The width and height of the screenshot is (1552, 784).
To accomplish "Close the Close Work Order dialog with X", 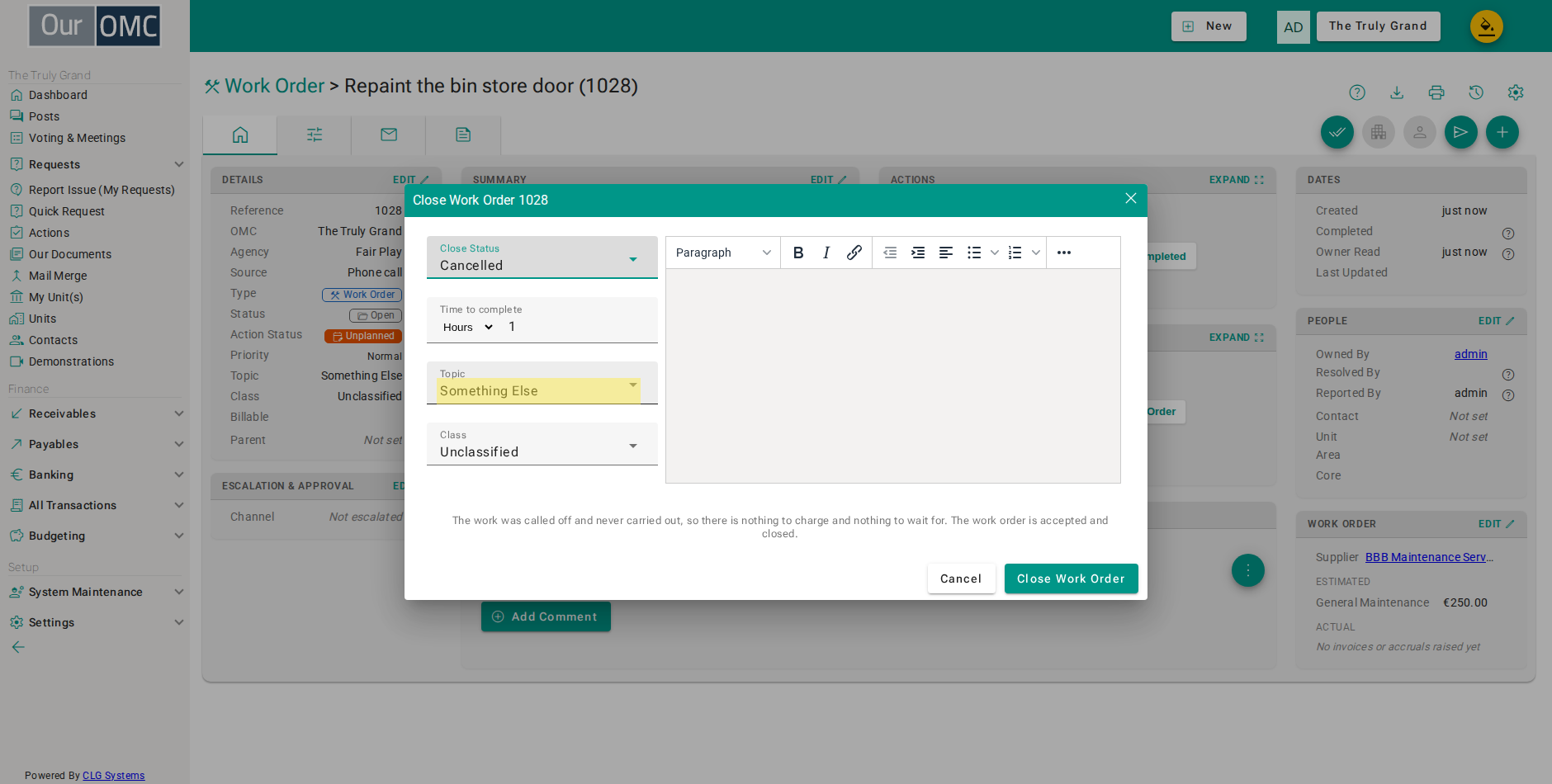I will 1131,199.
